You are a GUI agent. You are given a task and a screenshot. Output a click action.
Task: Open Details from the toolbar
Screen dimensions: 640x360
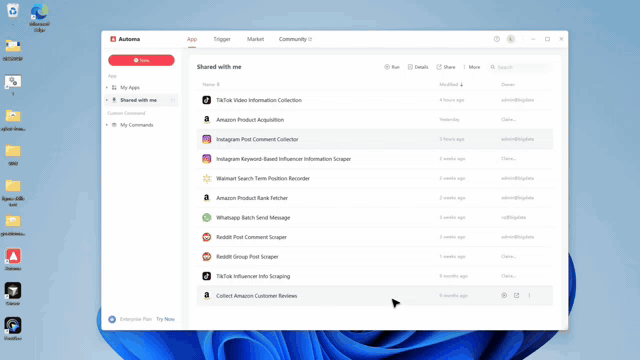(418, 67)
